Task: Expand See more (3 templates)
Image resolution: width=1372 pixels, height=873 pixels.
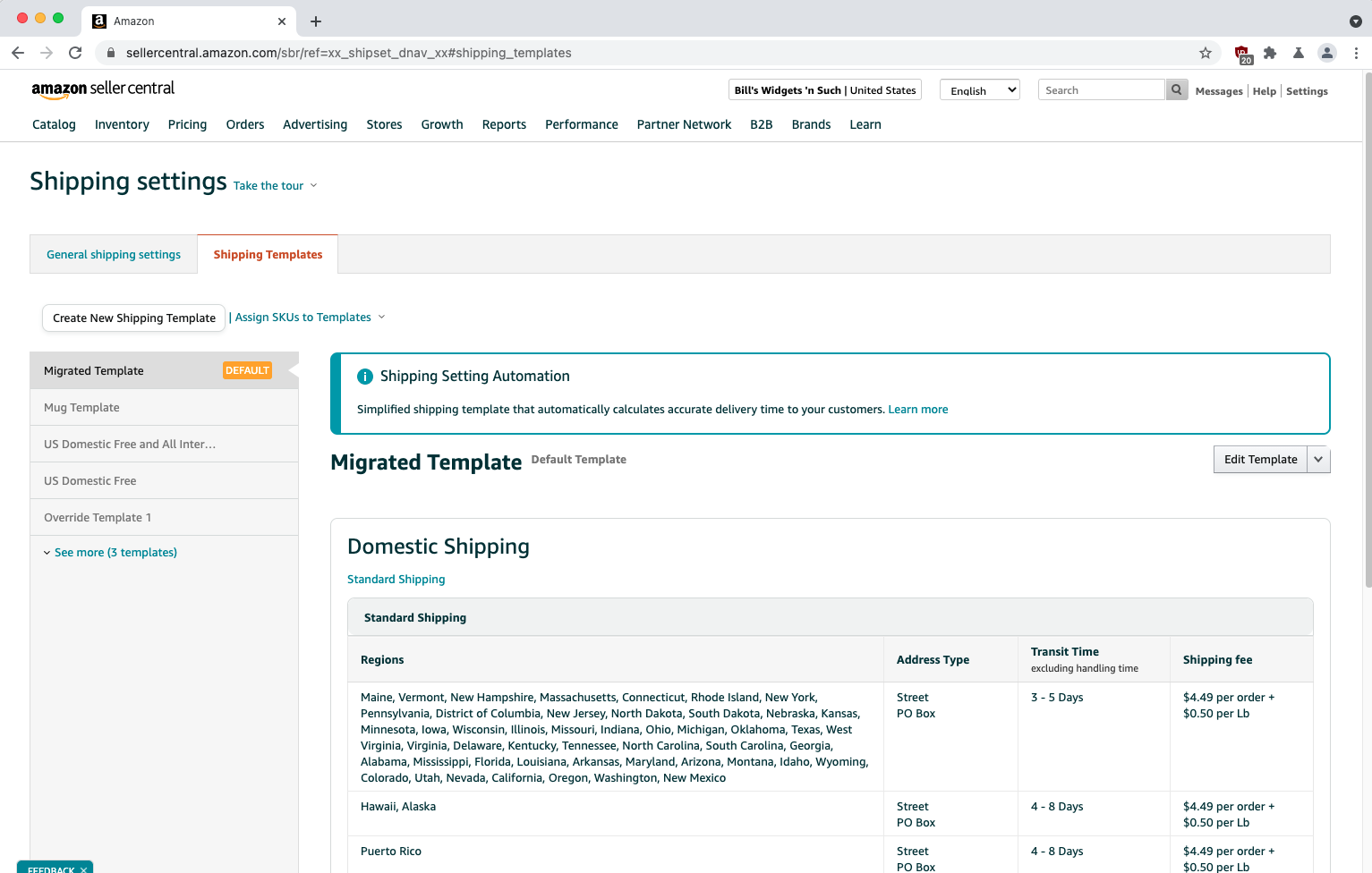Action: pos(115,552)
